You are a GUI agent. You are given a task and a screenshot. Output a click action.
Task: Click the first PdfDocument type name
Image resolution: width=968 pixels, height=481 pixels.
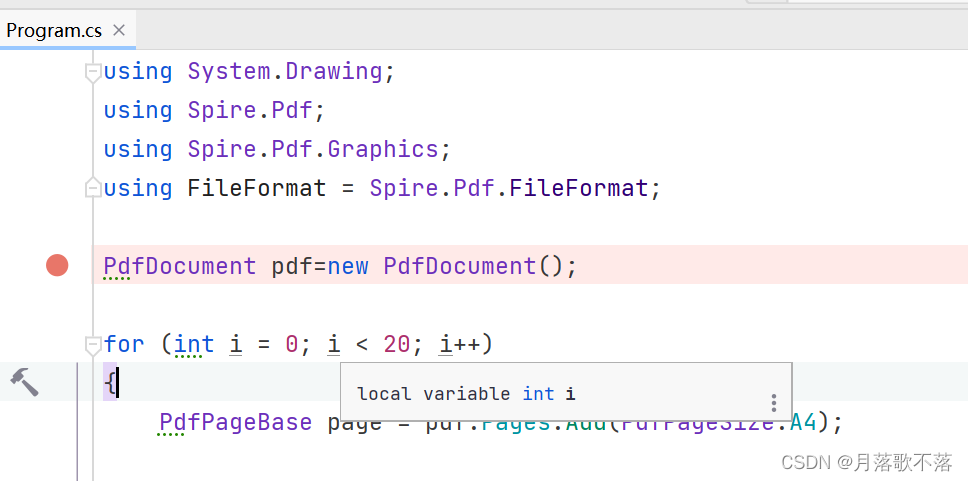(180, 266)
